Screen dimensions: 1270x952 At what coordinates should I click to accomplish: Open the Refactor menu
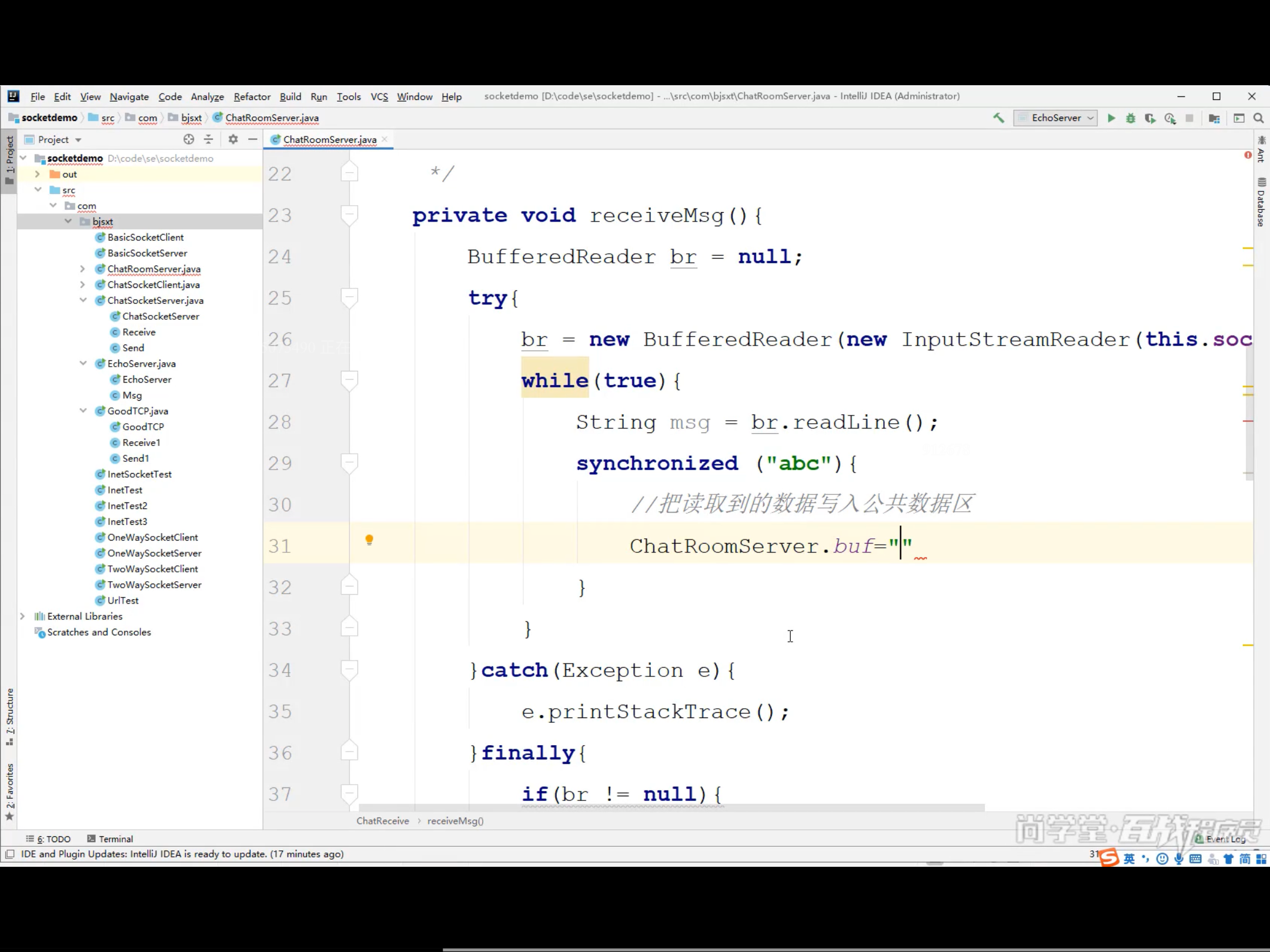click(252, 96)
